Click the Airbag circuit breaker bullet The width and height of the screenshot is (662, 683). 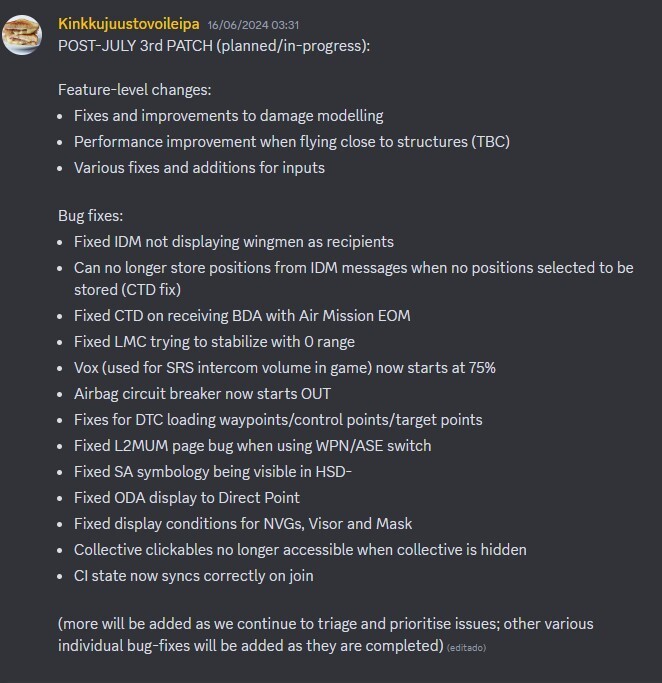pyautogui.click(x=203, y=394)
